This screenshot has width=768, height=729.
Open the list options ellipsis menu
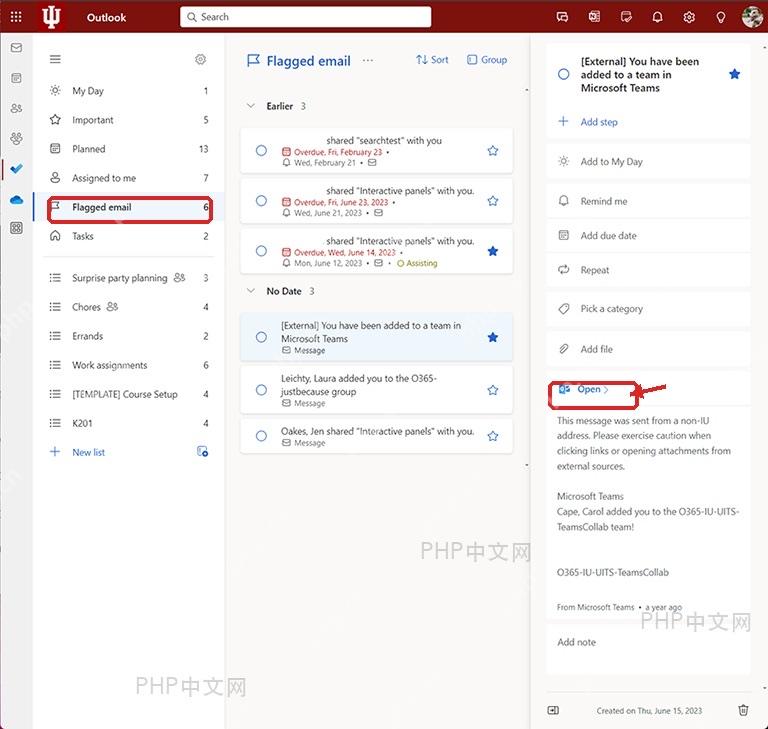[368, 60]
